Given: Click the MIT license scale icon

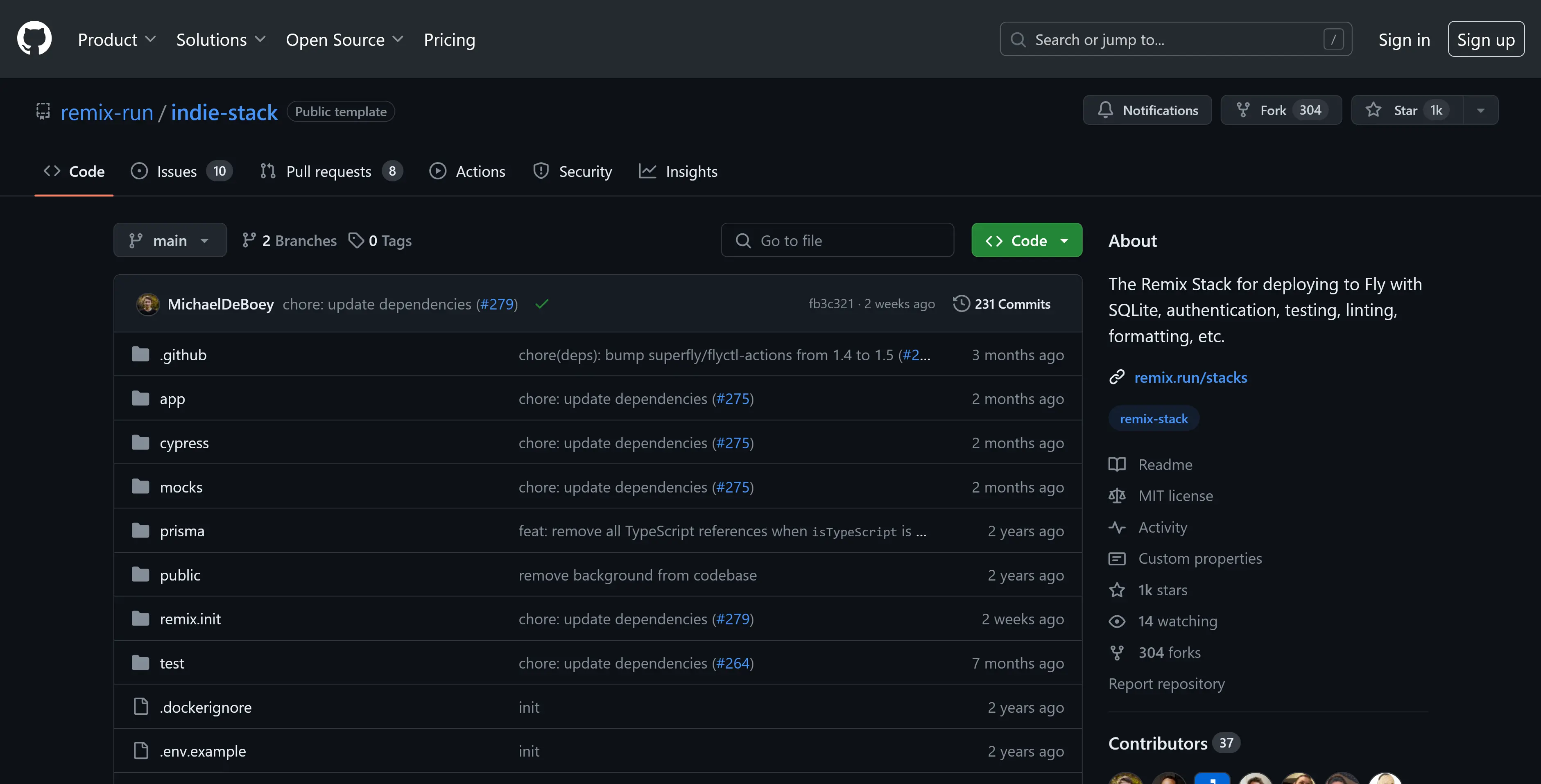Looking at the screenshot, I should (x=1117, y=496).
